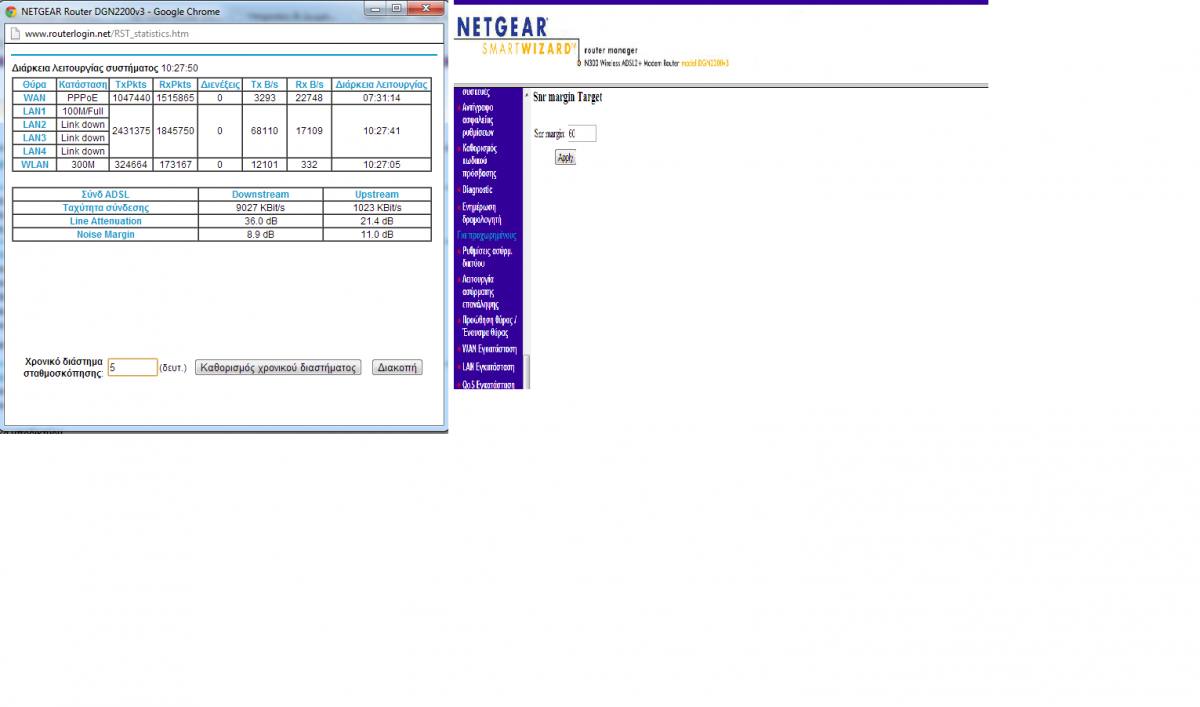Click the 'Διακοπή' stop button
The height and width of the screenshot is (707, 1200).
pos(397,367)
